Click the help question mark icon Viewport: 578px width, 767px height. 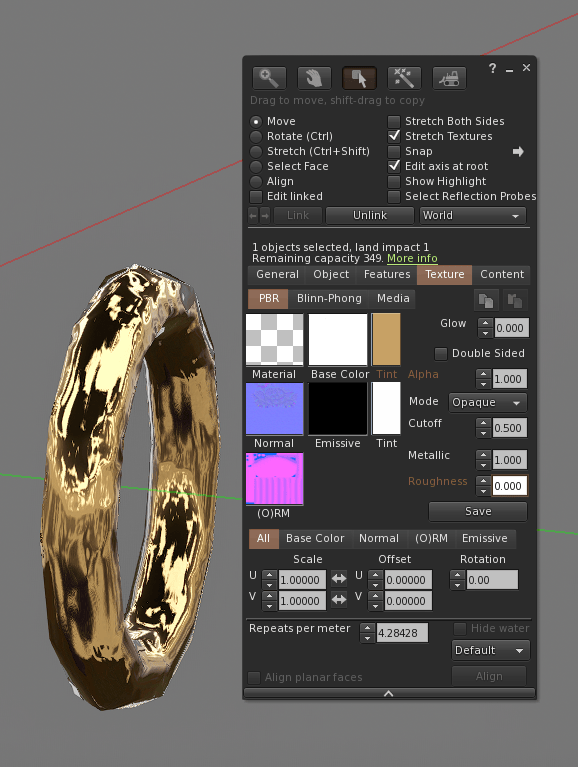[492, 68]
